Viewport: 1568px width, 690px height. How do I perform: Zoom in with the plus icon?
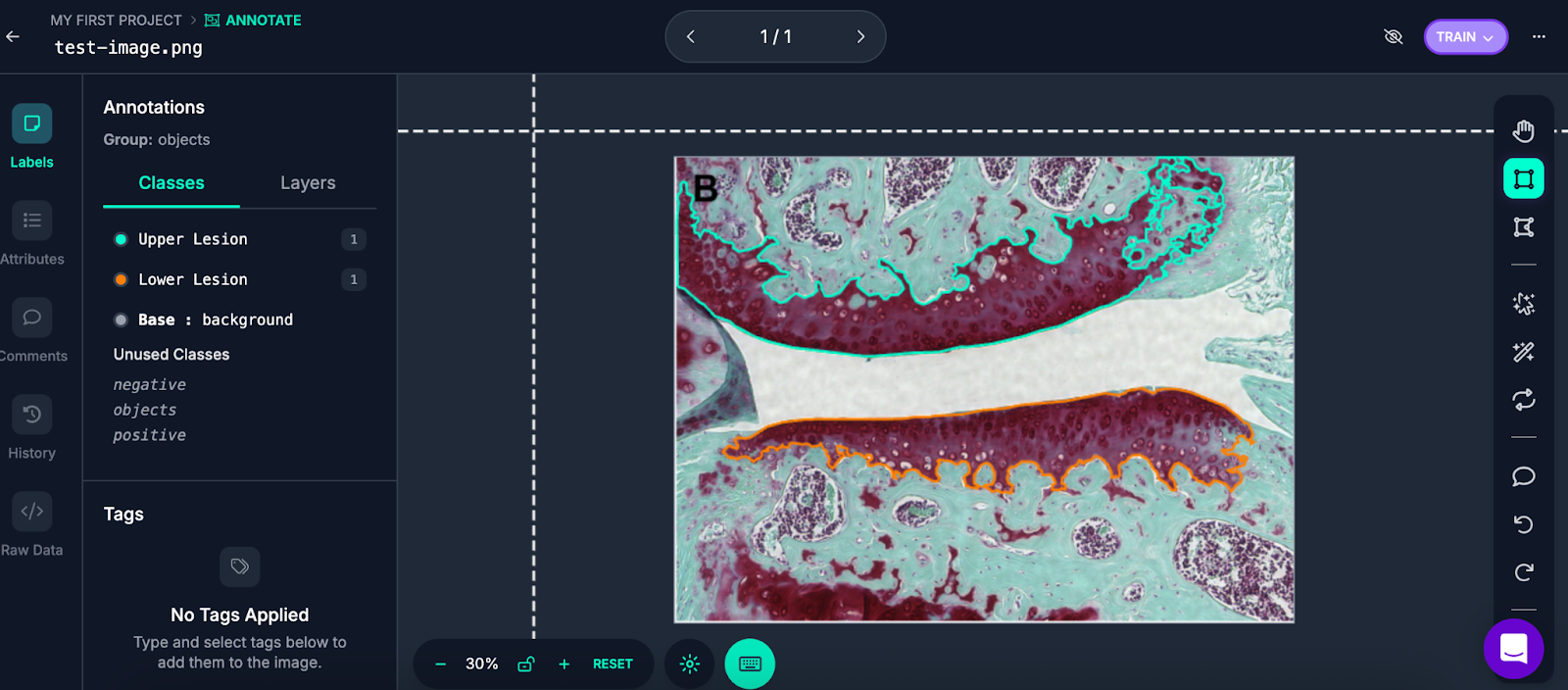pyautogui.click(x=564, y=665)
